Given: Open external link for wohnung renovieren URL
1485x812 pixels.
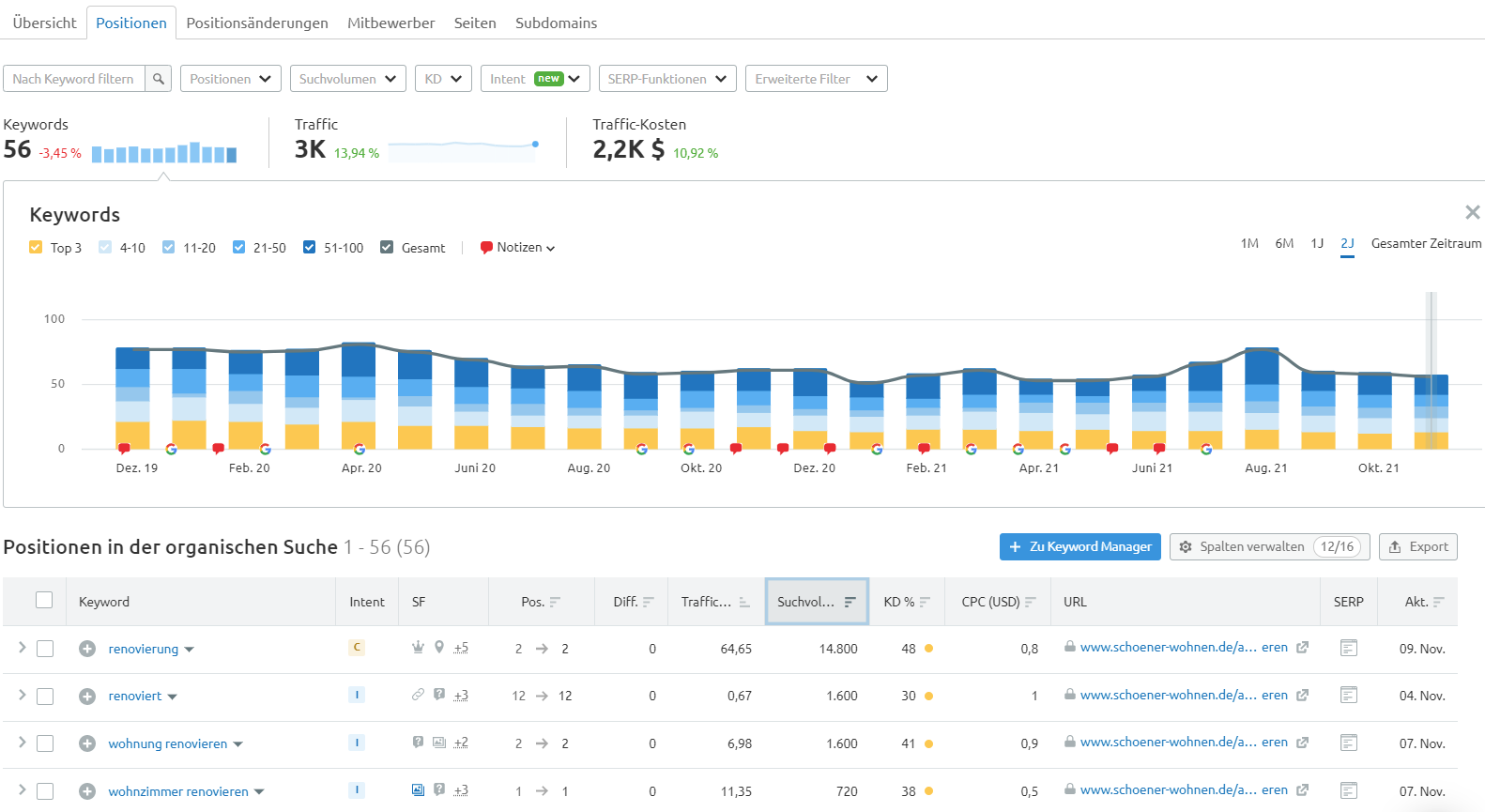Looking at the screenshot, I should (x=1302, y=743).
